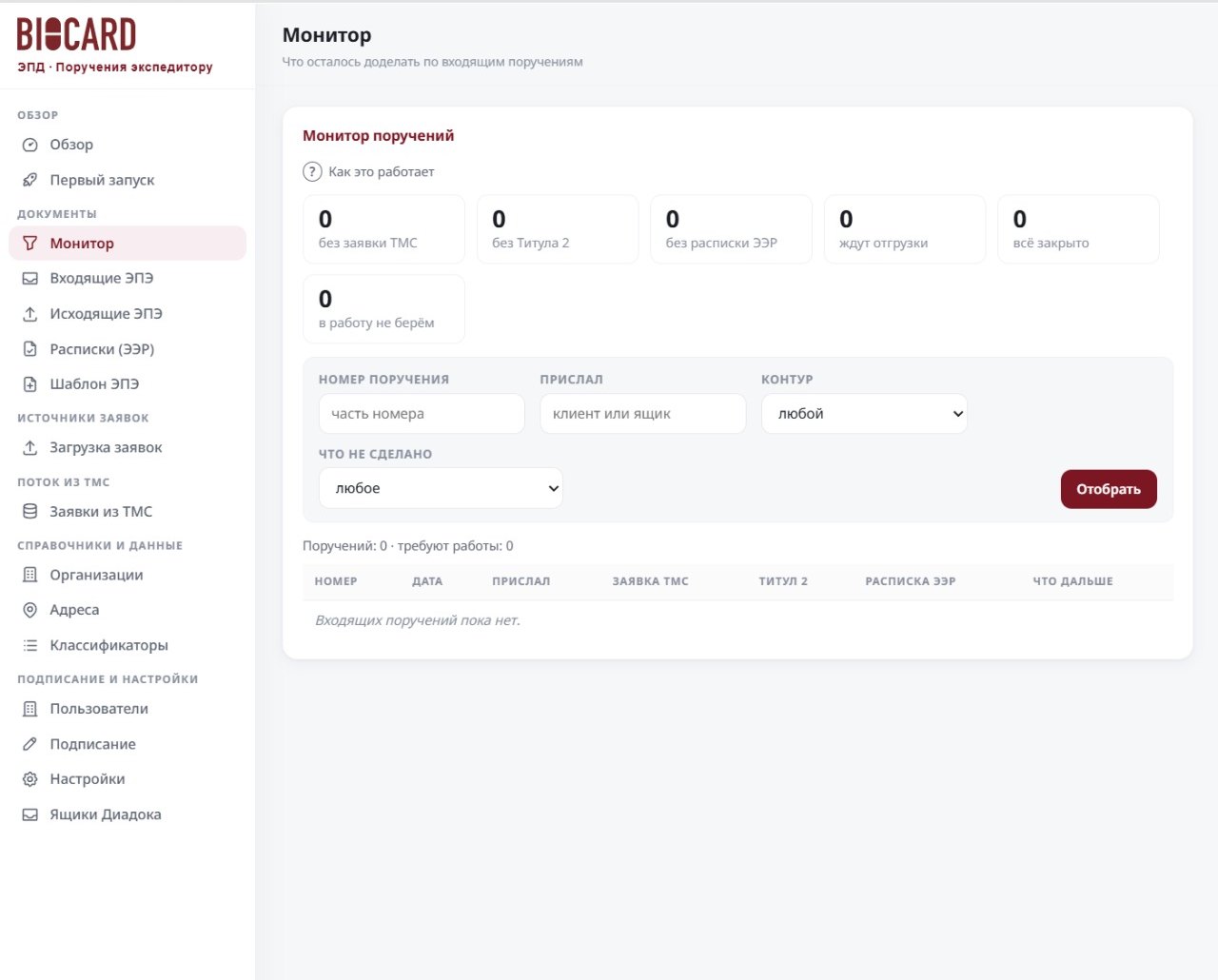1218x980 pixels.
Task: Open Заявки из ТМС page
Action: point(128,512)
